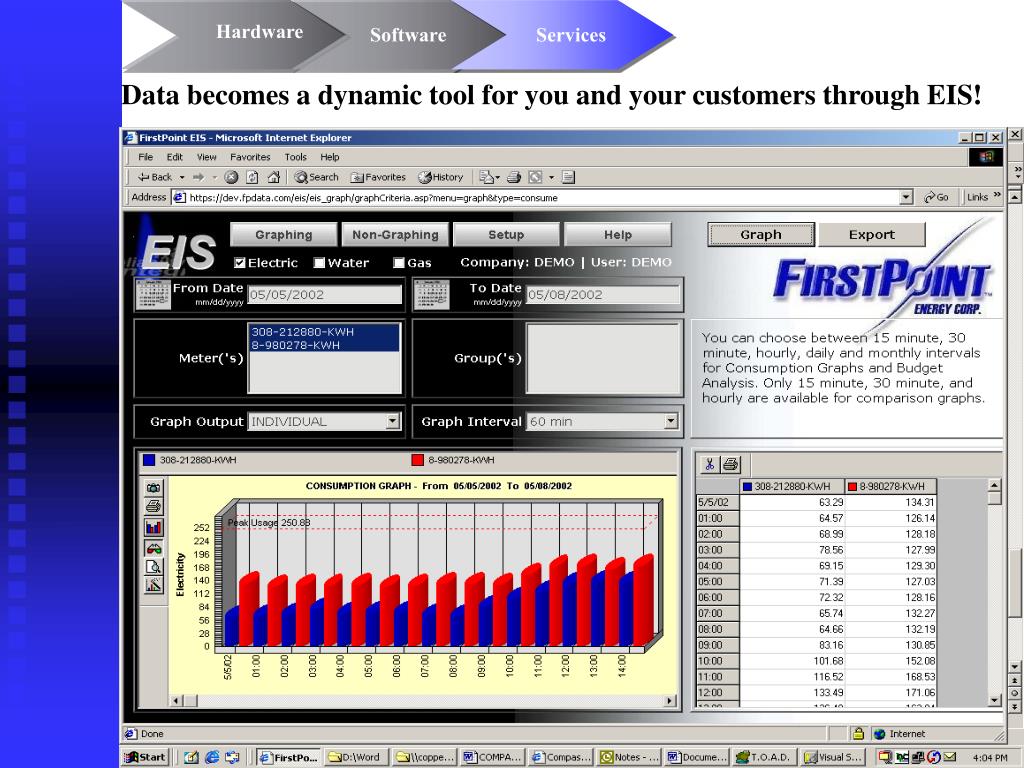Click the Non-Graphing tab button
The height and width of the screenshot is (768, 1024).
pyautogui.click(x=395, y=234)
